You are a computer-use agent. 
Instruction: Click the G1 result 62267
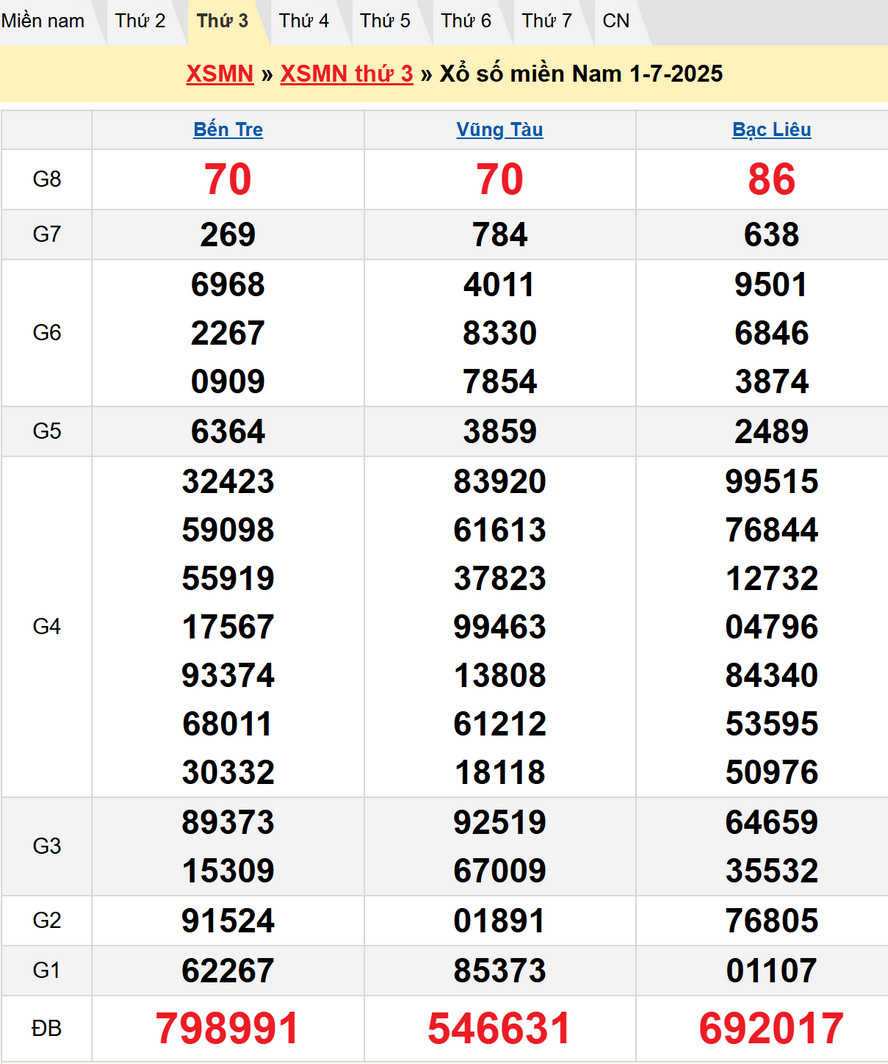coord(228,970)
